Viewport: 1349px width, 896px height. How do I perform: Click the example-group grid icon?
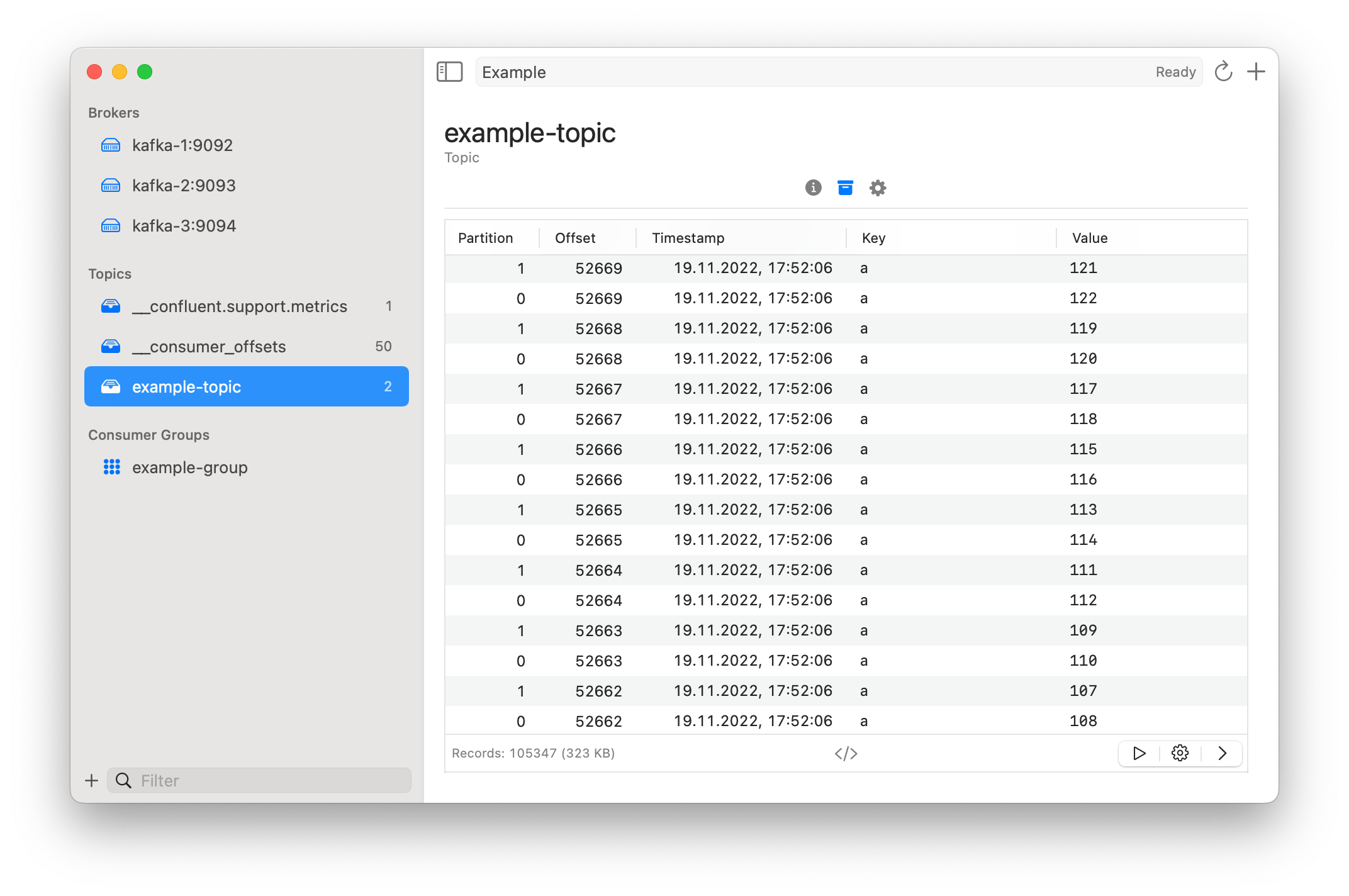(x=111, y=467)
